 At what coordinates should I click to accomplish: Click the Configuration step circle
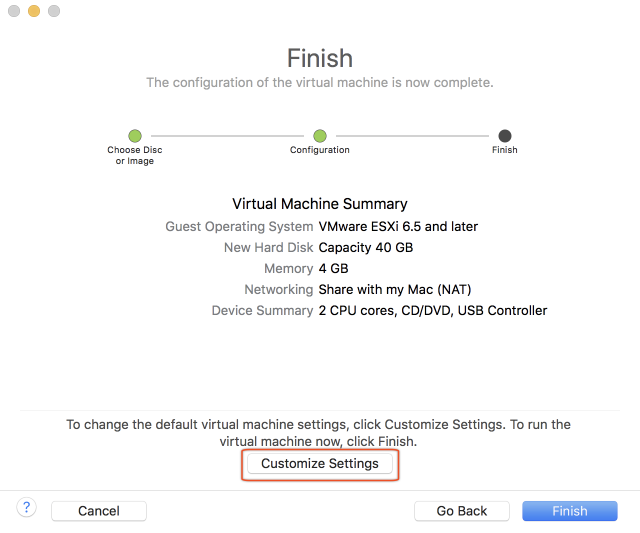point(320,135)
